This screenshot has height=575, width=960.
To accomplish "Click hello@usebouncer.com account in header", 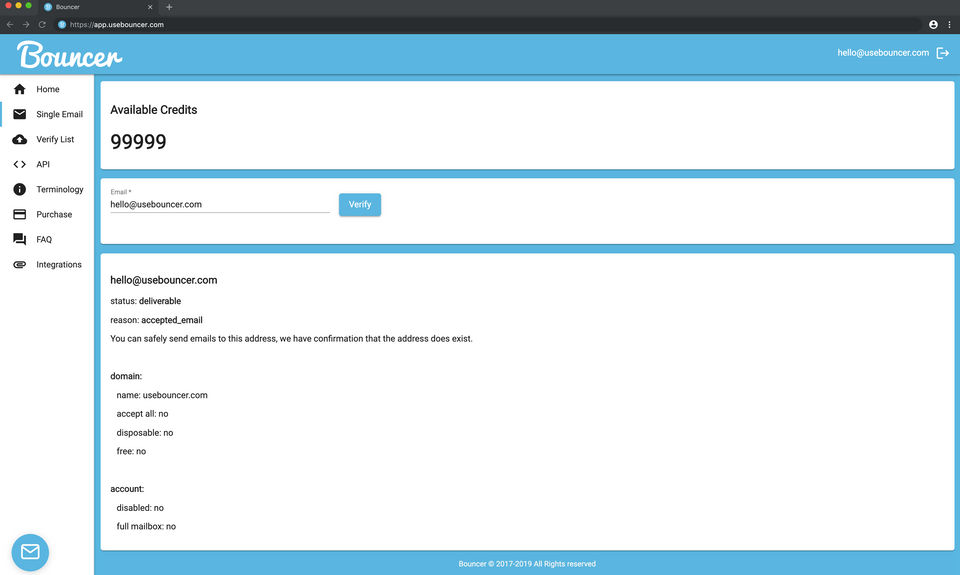I will [883, 53].
